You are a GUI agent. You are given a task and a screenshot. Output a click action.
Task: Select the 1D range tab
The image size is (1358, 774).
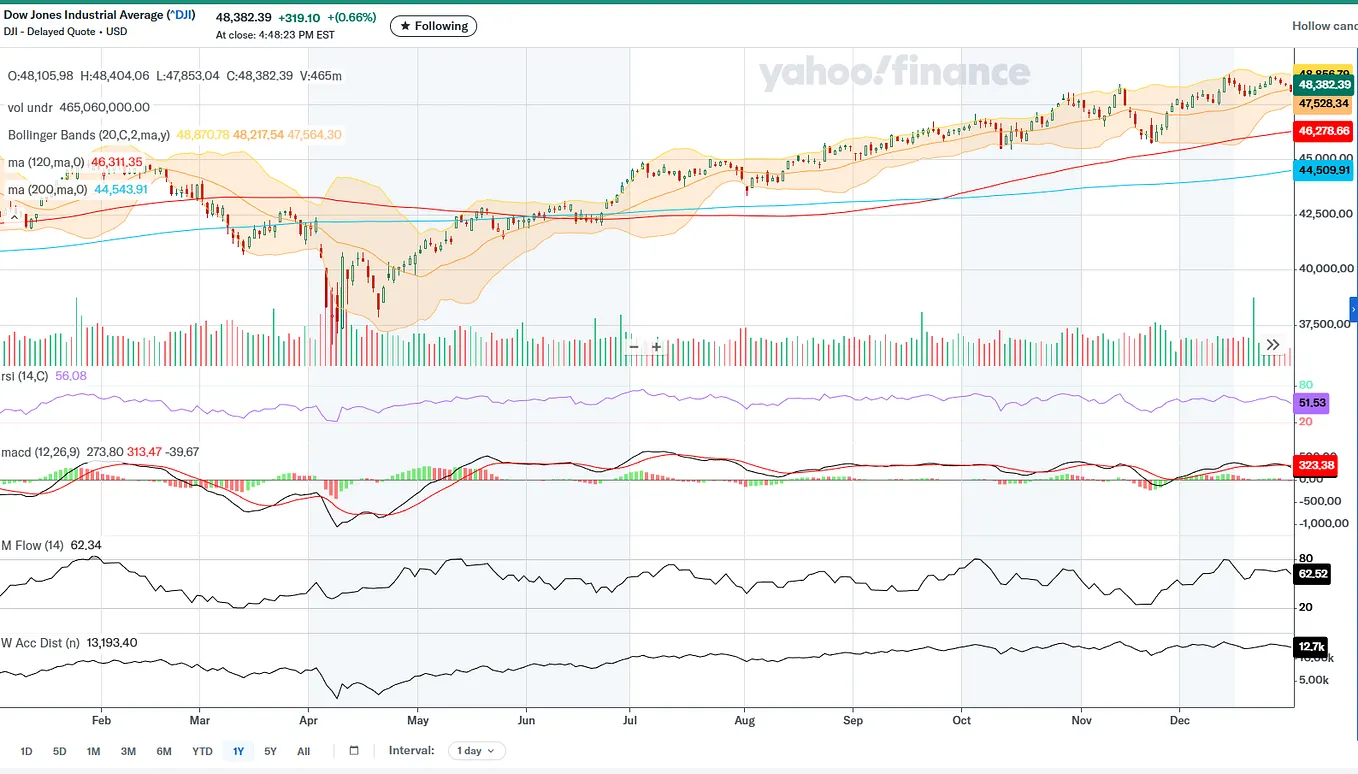pos(26,751)
